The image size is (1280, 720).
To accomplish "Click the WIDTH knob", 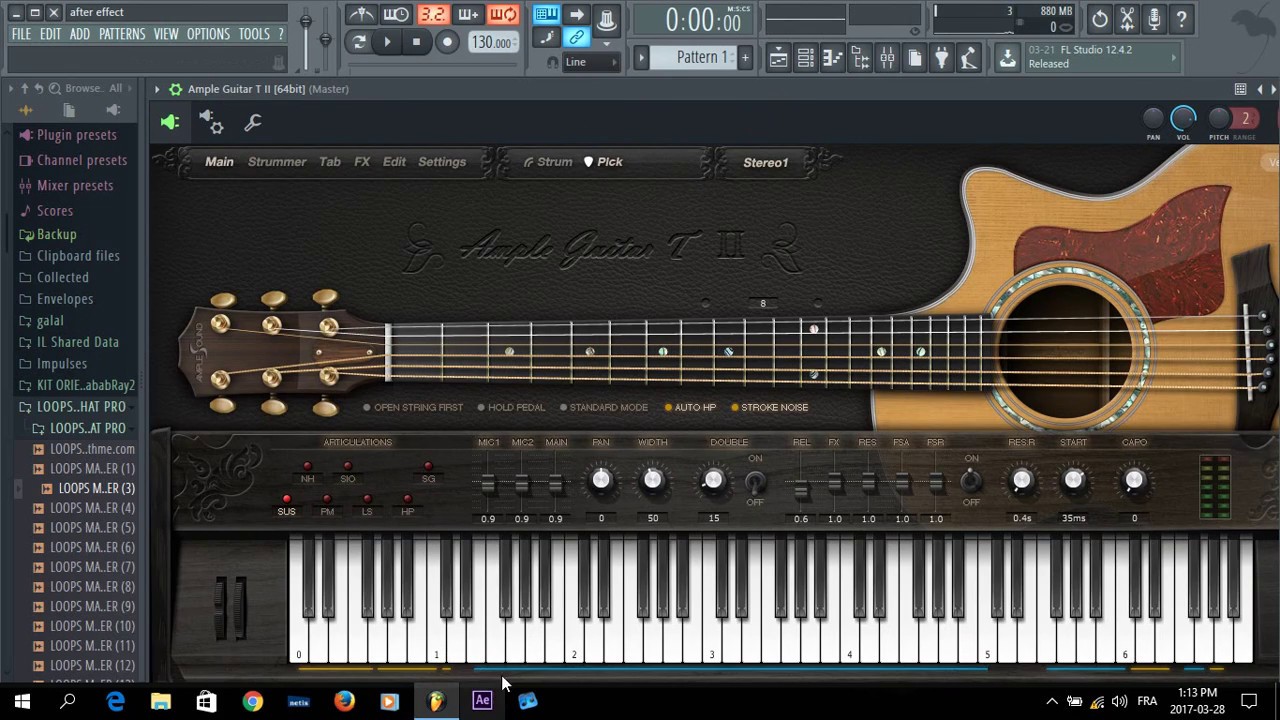I will (652, 481).
